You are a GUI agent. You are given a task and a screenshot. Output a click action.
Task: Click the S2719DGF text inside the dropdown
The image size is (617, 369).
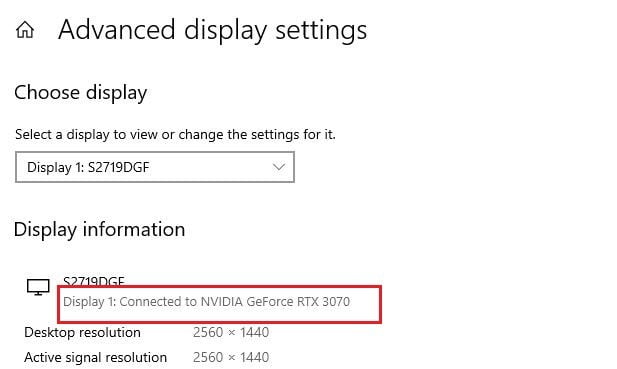118,168
